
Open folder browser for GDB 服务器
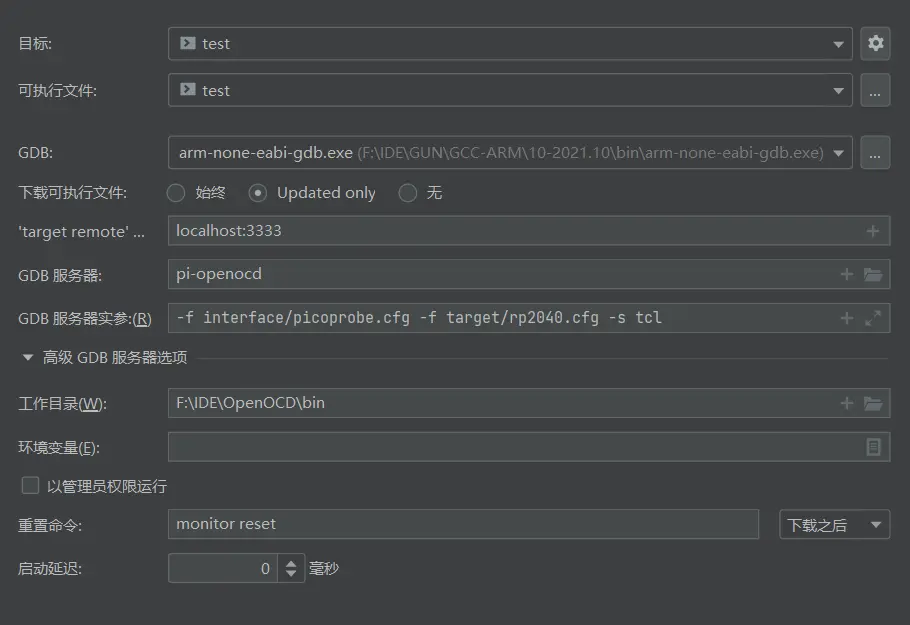(x=873, y=274)
